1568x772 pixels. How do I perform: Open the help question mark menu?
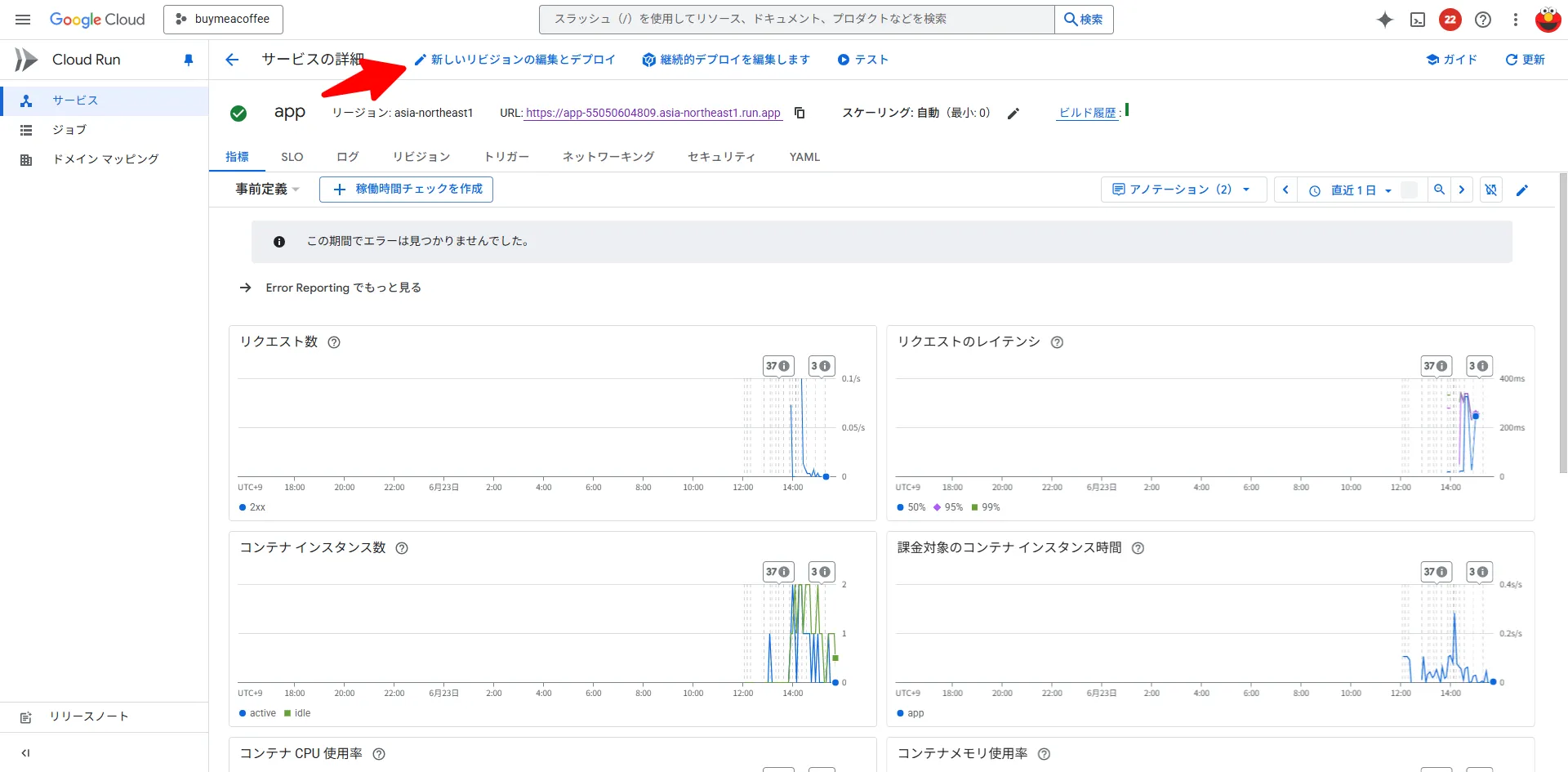[1483, 20]
